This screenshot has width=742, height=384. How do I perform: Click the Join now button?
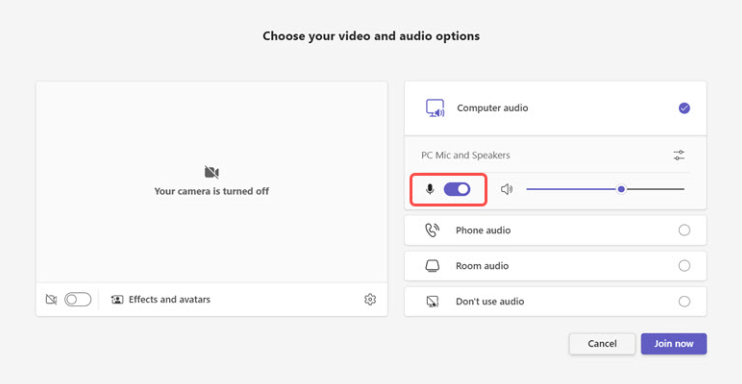pyautogui.click(x=674, y=344)
